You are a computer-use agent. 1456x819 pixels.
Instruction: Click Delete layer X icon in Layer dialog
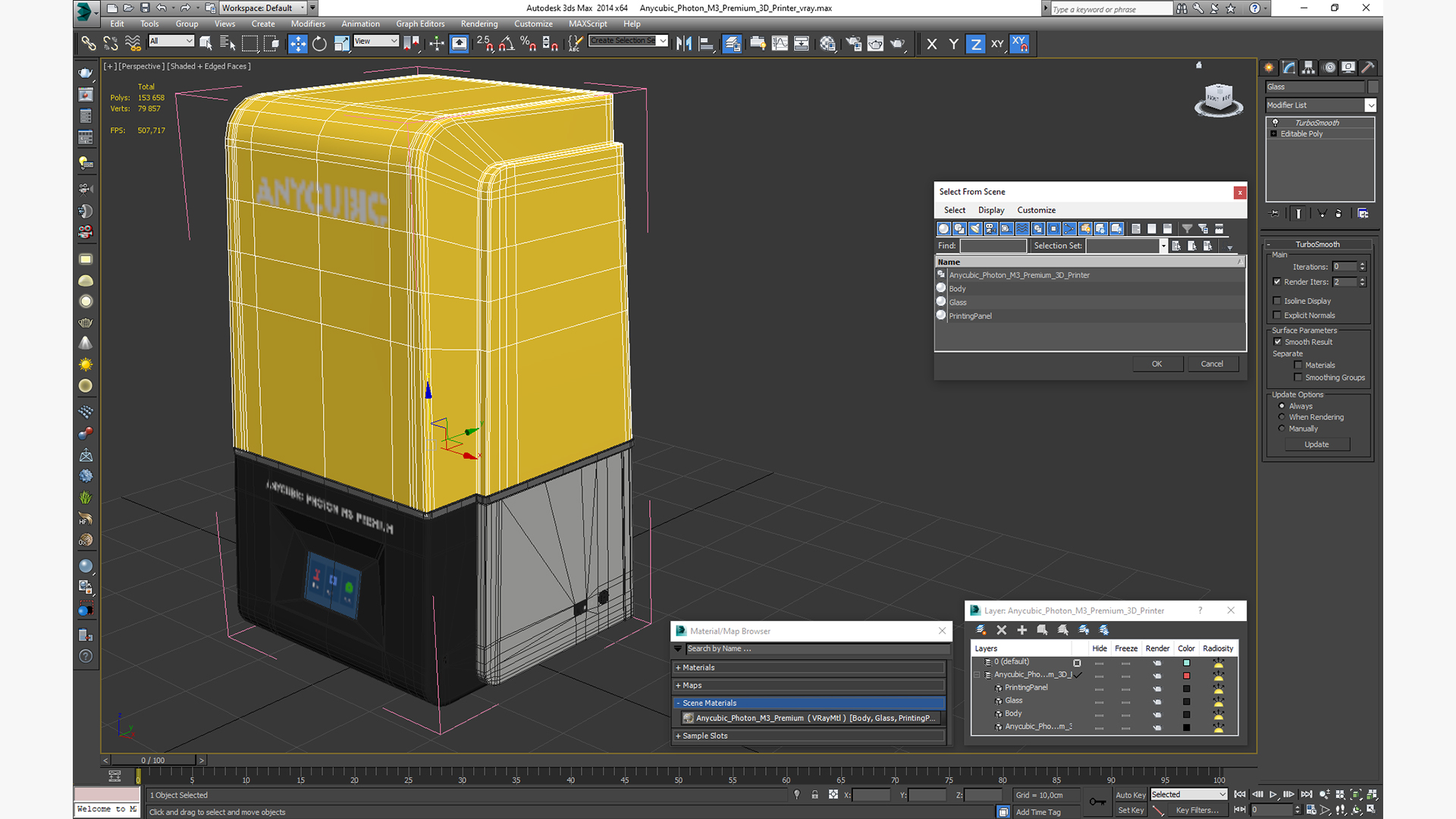1001,630
